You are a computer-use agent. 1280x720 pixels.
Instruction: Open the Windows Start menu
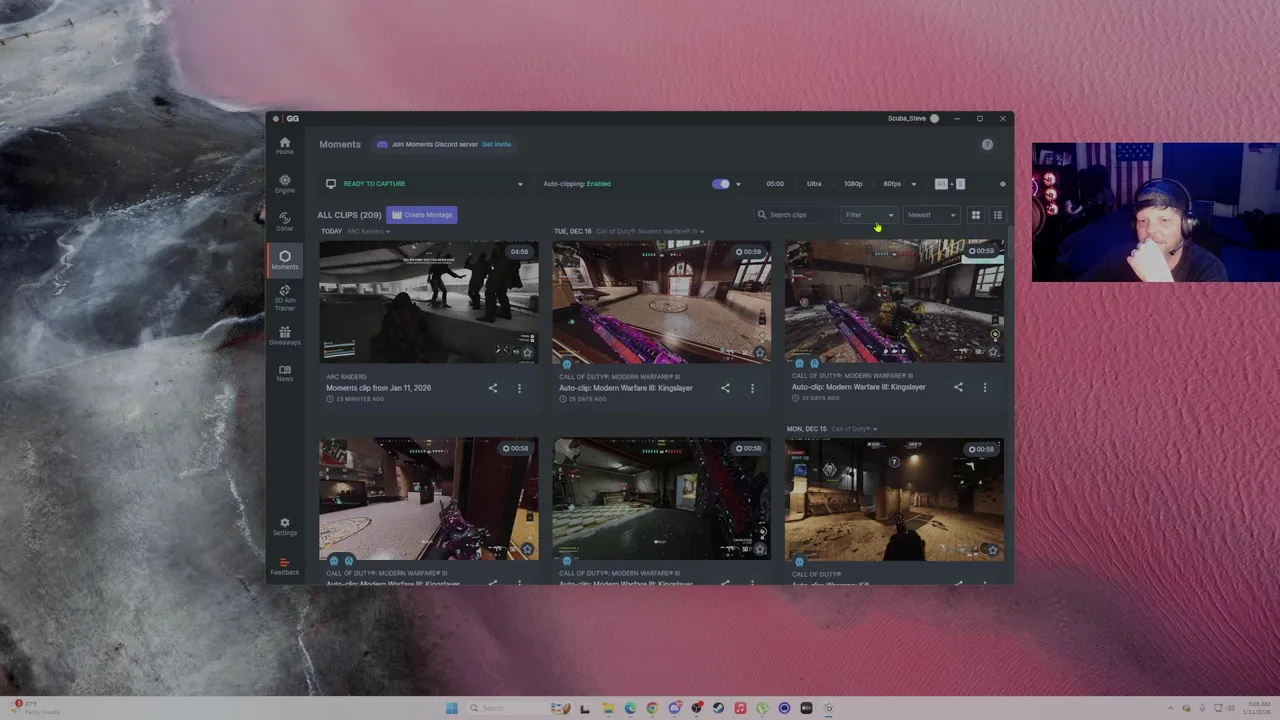pos(452,708)
